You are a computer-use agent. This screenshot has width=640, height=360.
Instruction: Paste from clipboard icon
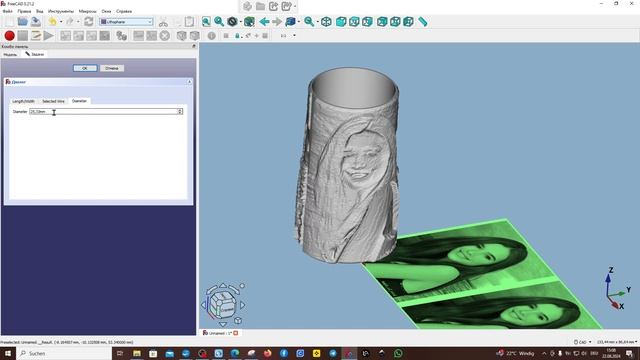[x=189, y=22]
